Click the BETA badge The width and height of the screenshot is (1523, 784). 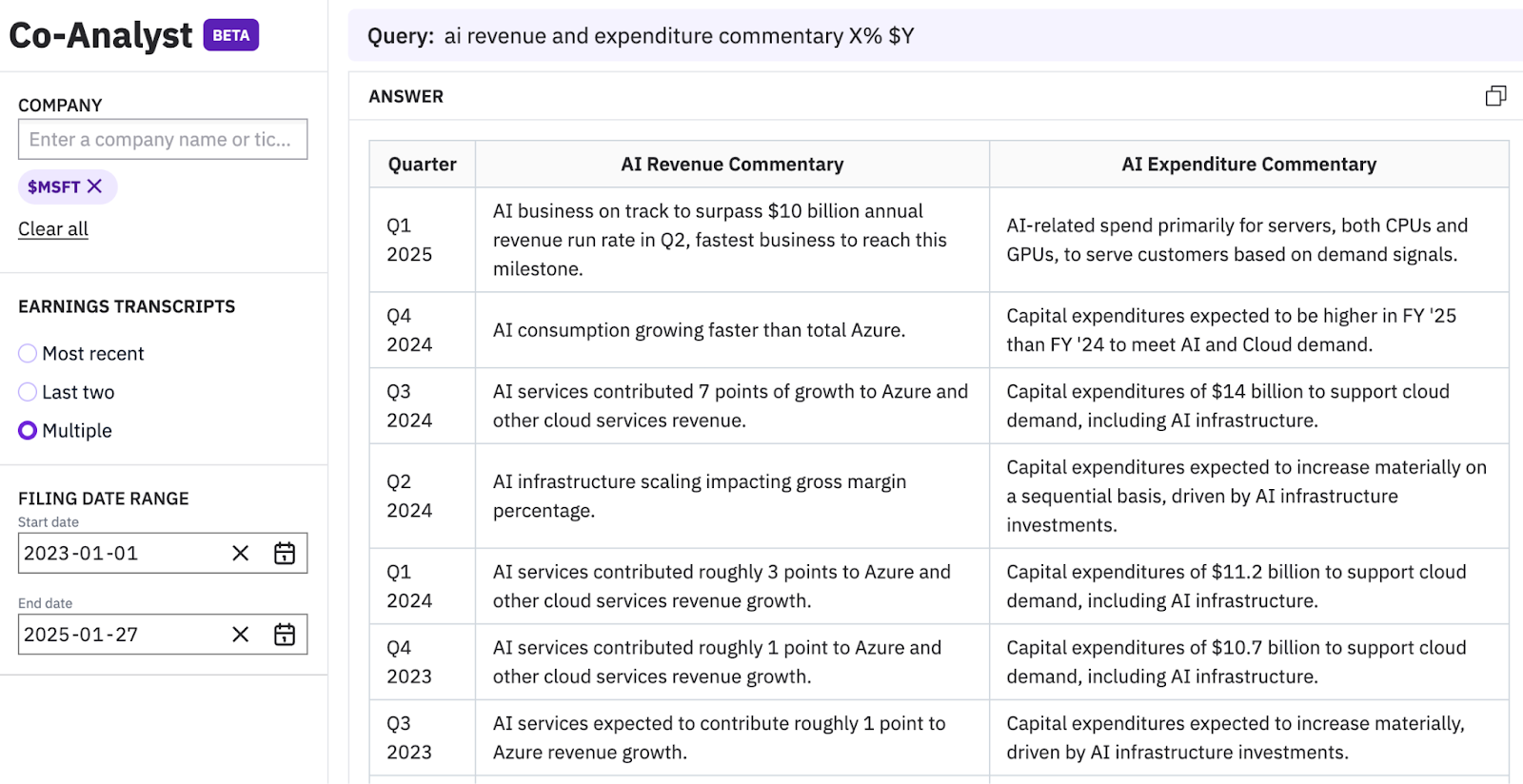tap(231, 35)
